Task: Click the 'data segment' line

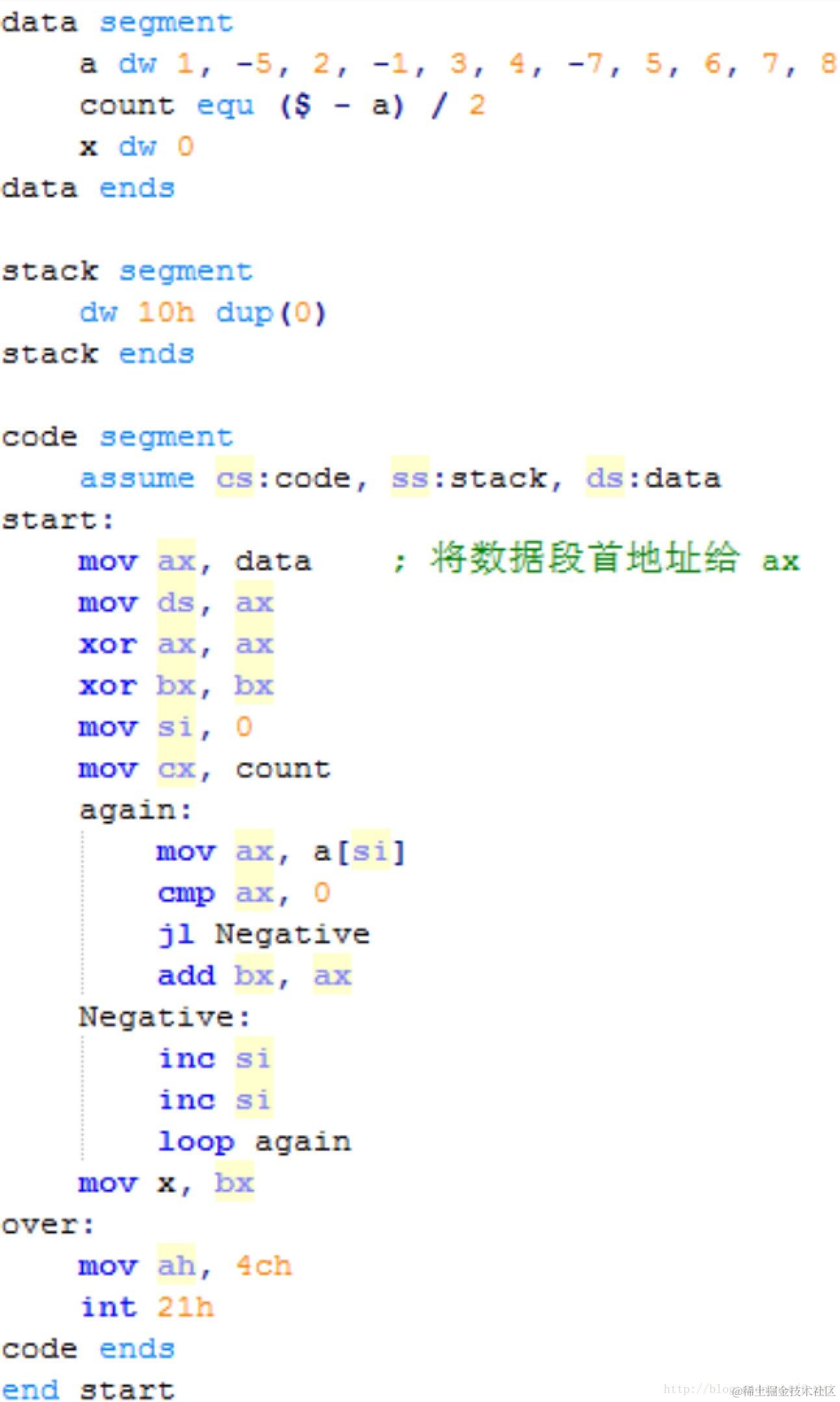Action: [x=117, y=23]
